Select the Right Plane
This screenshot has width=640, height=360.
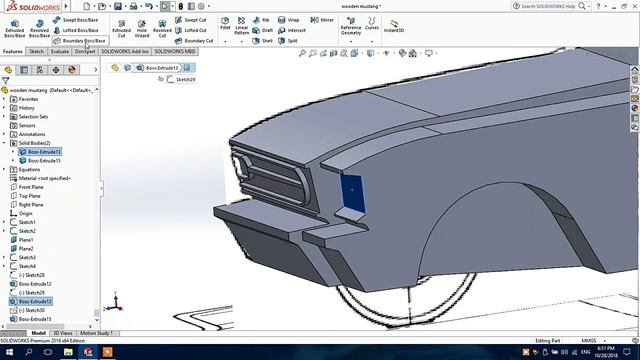click(27, 205)
